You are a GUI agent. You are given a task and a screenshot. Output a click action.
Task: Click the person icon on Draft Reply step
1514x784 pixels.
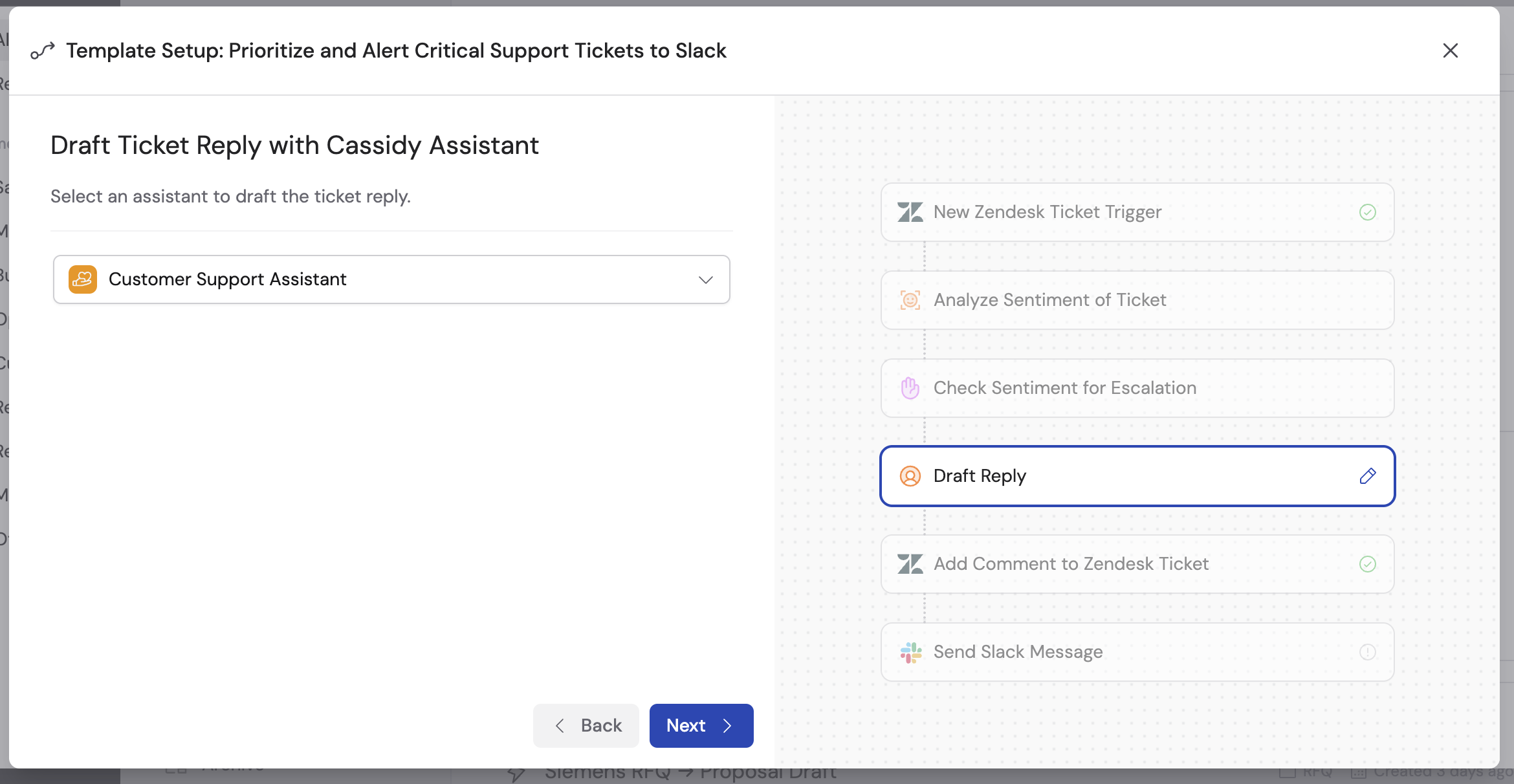tap(911, 476)
